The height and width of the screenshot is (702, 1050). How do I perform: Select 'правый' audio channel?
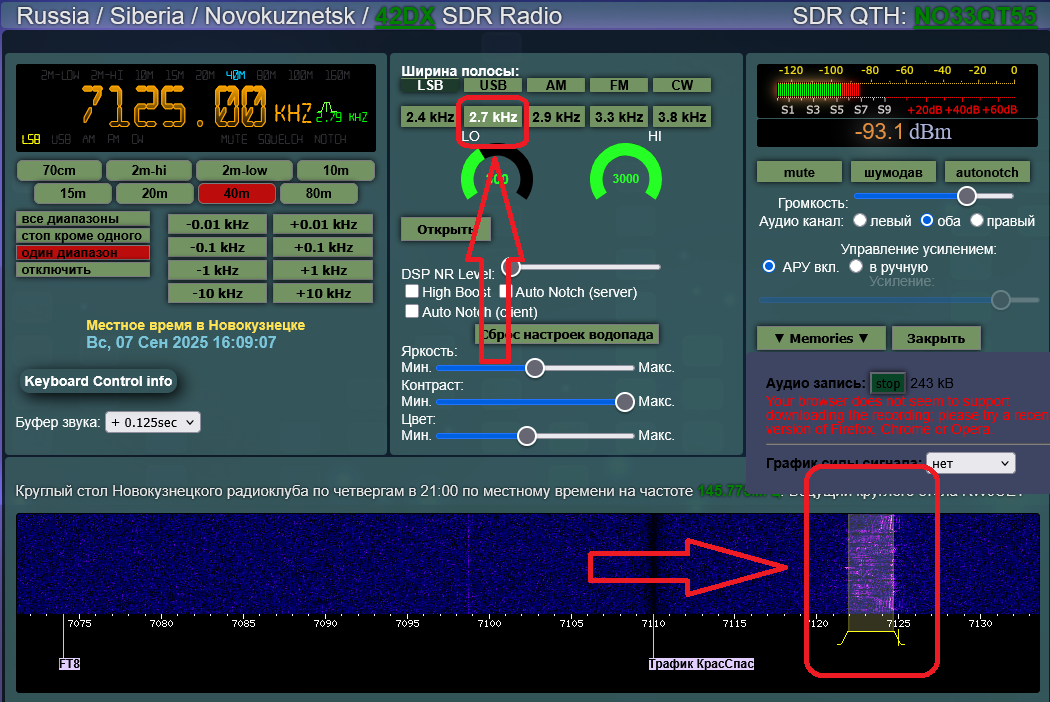[x=977, y=220]
